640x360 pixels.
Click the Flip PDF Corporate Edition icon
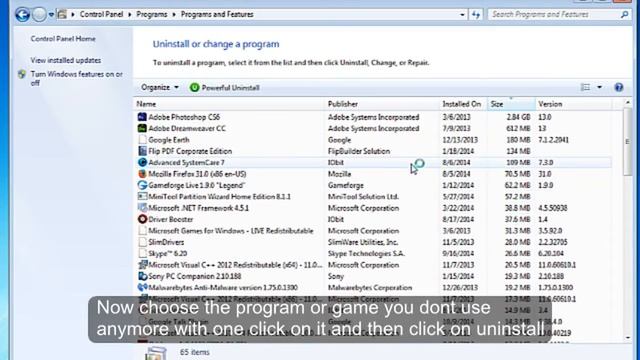[142, 151]
